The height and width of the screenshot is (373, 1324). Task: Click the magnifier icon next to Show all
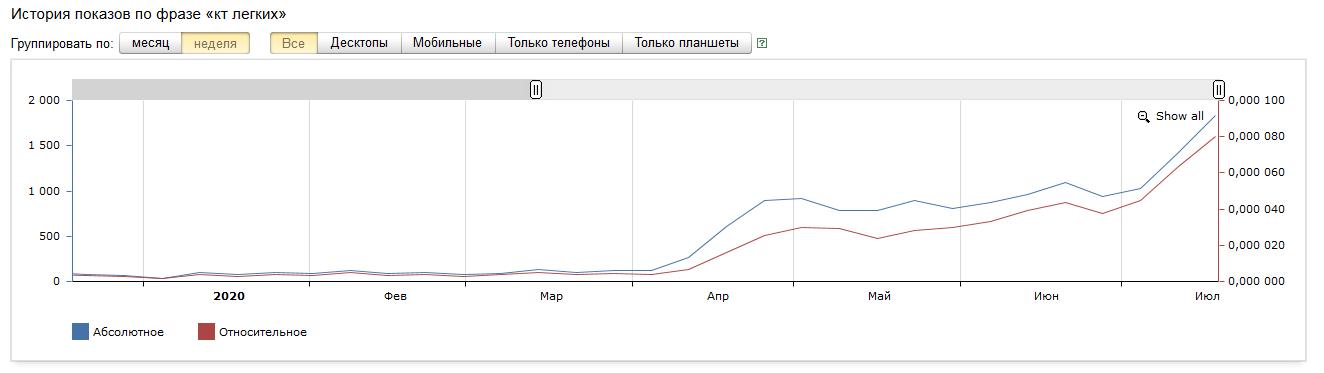pyautogui.click(x=1144, y=117)
